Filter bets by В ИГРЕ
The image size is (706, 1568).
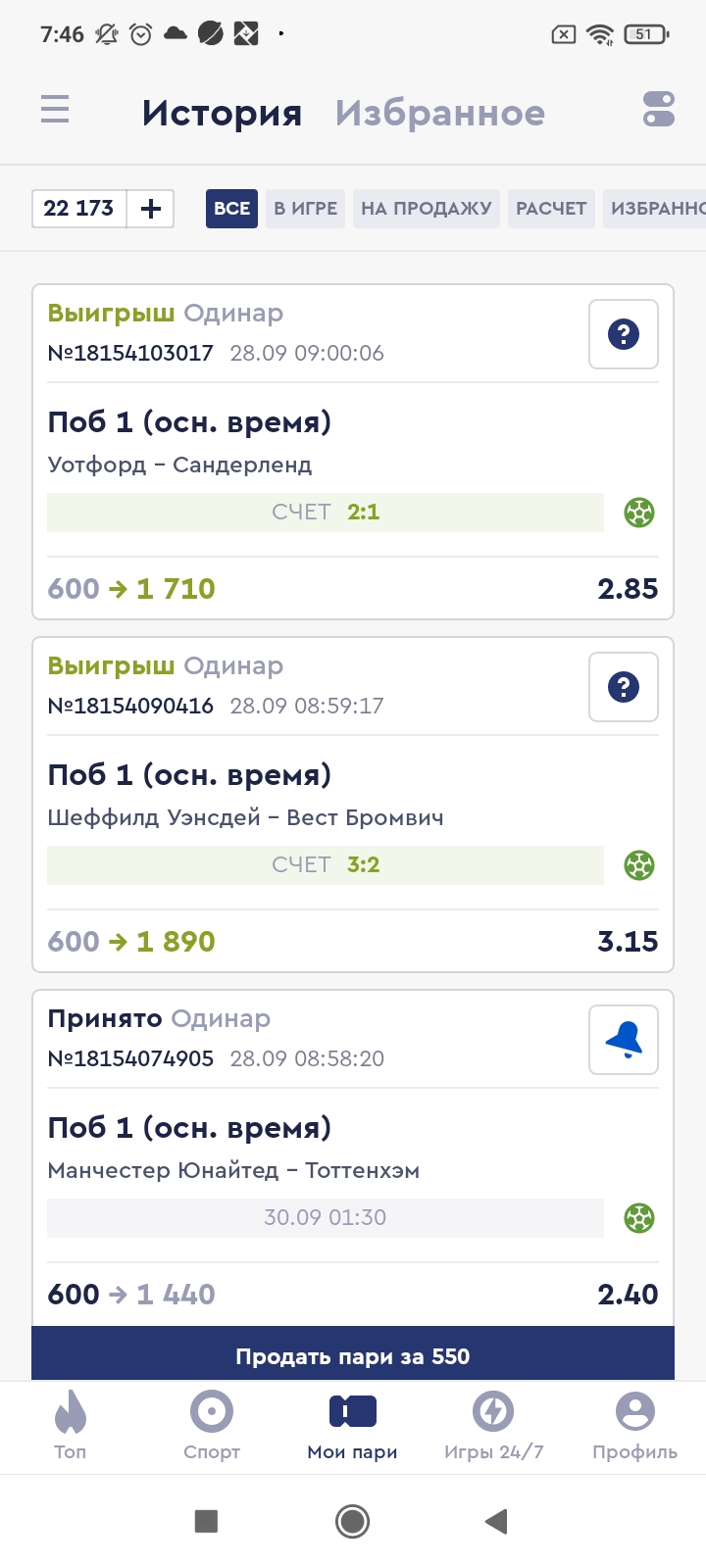(x=305, y=209)
